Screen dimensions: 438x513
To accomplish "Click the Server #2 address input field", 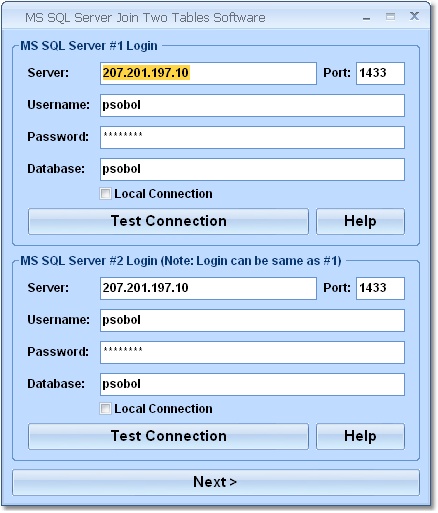I will coord(208,288).
